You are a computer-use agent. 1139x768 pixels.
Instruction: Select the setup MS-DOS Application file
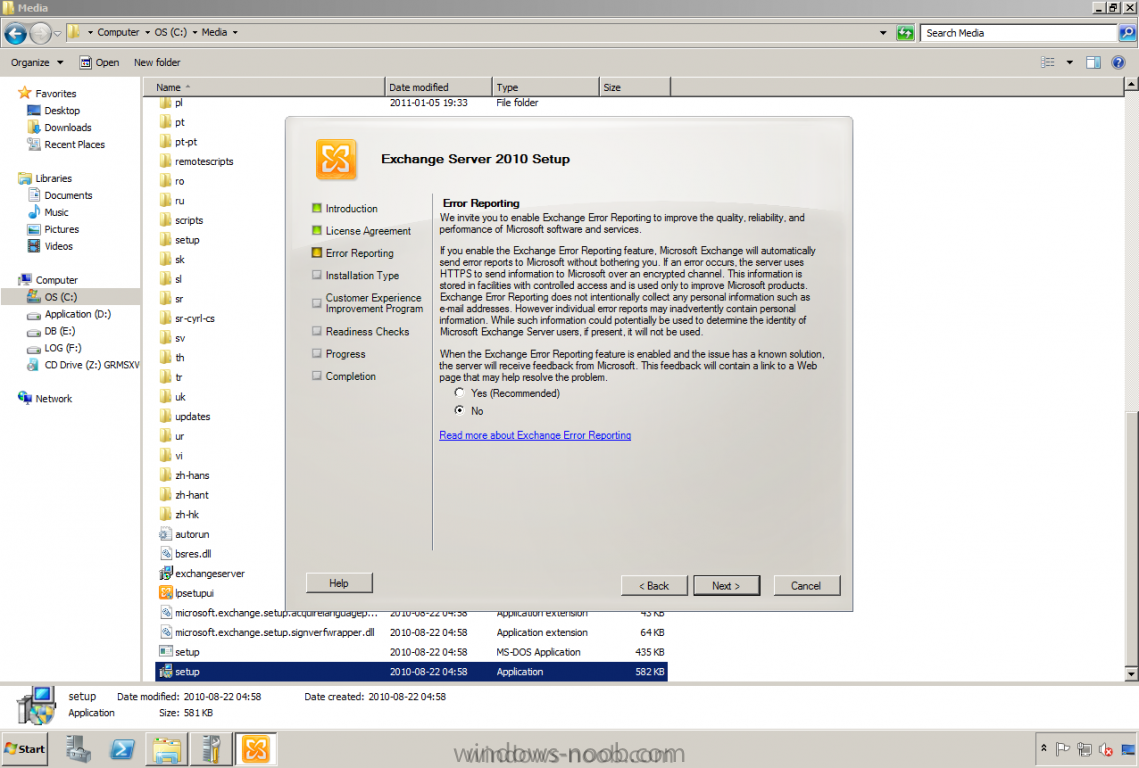tap(411, 652)
